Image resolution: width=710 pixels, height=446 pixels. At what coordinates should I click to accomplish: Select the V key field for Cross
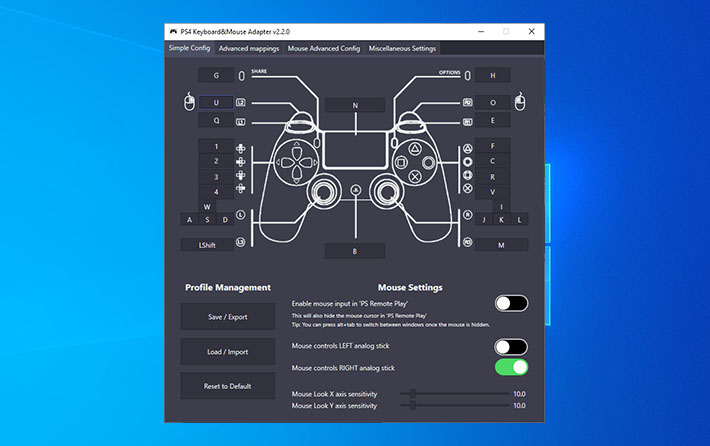pyautogui.click(x=493, y=192)
